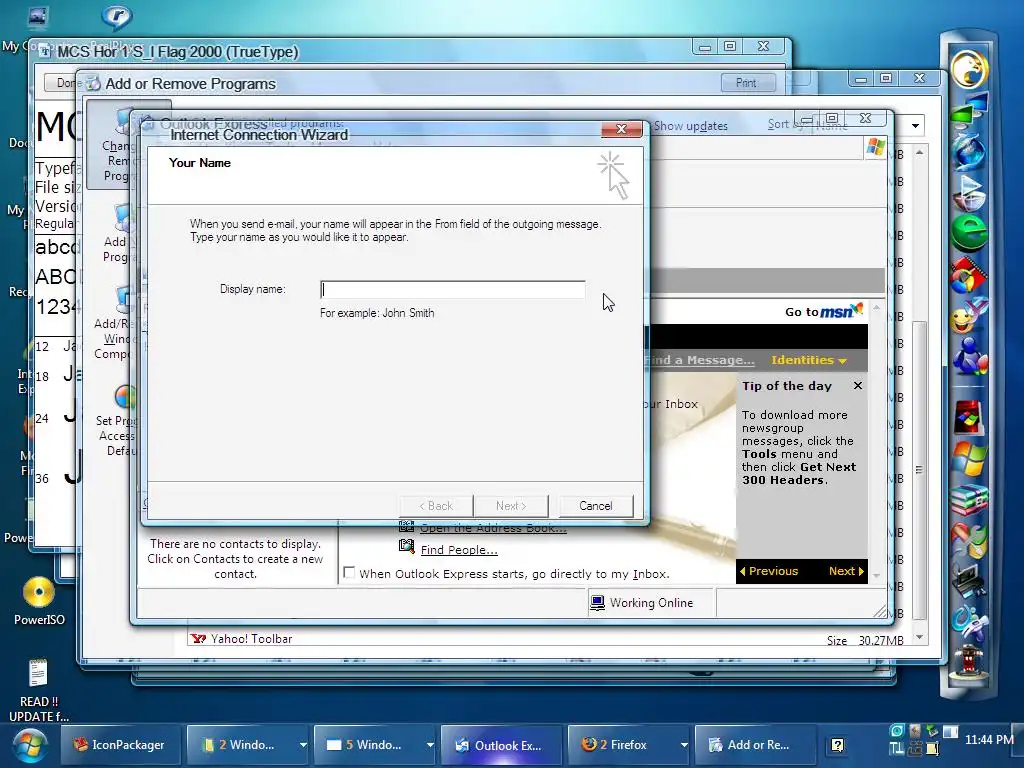Click the computer hardware icon in the dock
The image size is (1024, 768).
click(x=969, y=580)
